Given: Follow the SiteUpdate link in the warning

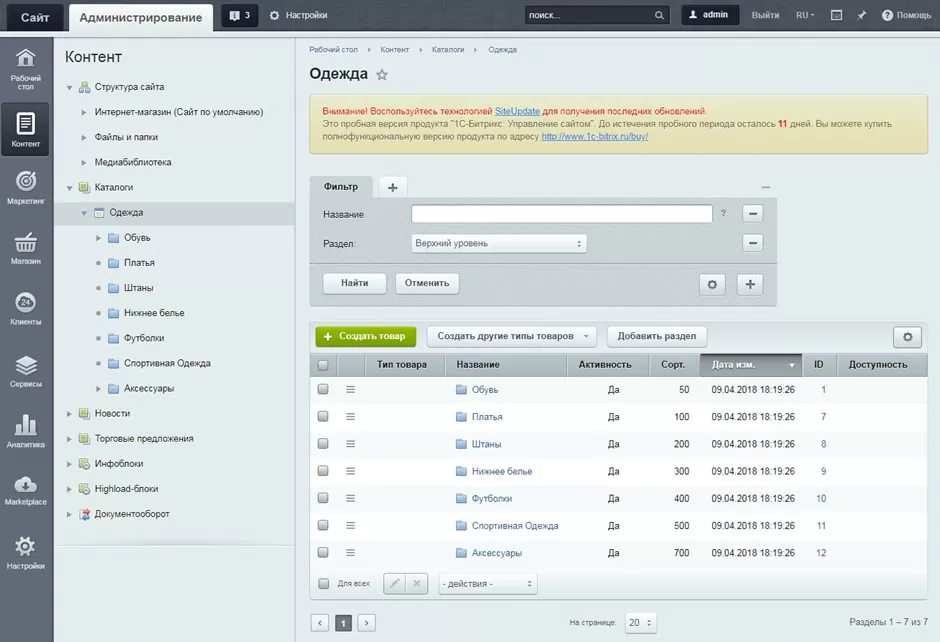Looking at the screenshot, I should click(517, 111).
